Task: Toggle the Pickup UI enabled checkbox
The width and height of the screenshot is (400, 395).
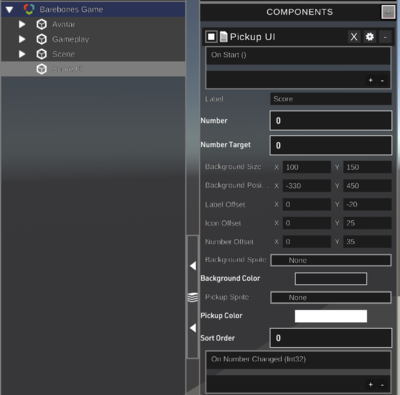Action: click(211, 36)
